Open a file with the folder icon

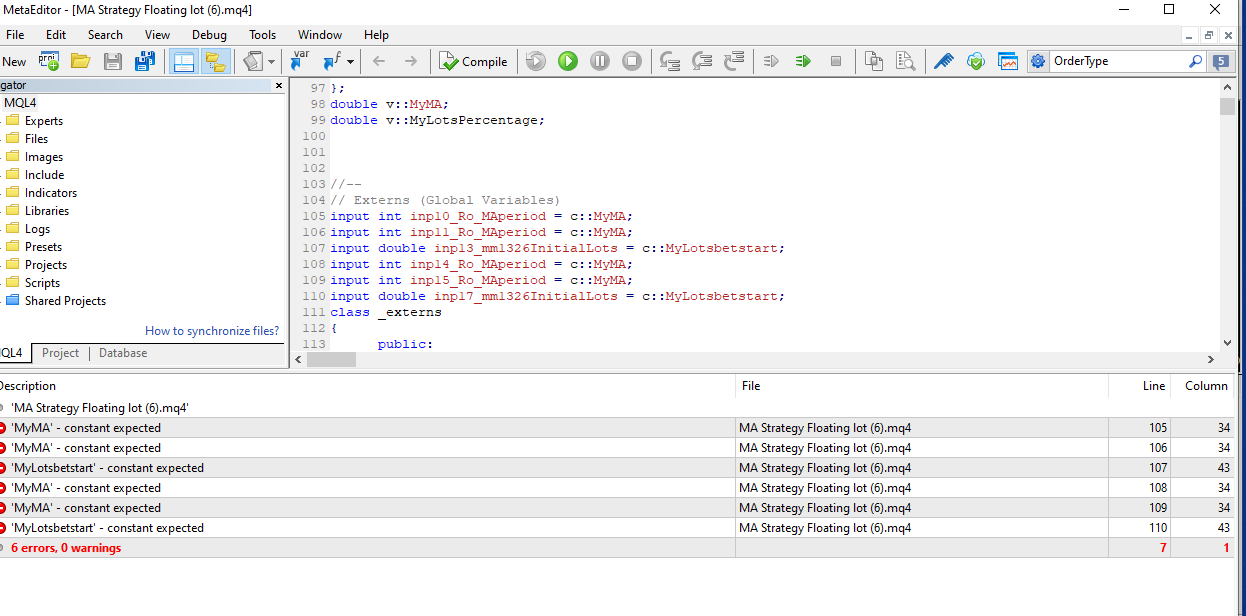80,61
